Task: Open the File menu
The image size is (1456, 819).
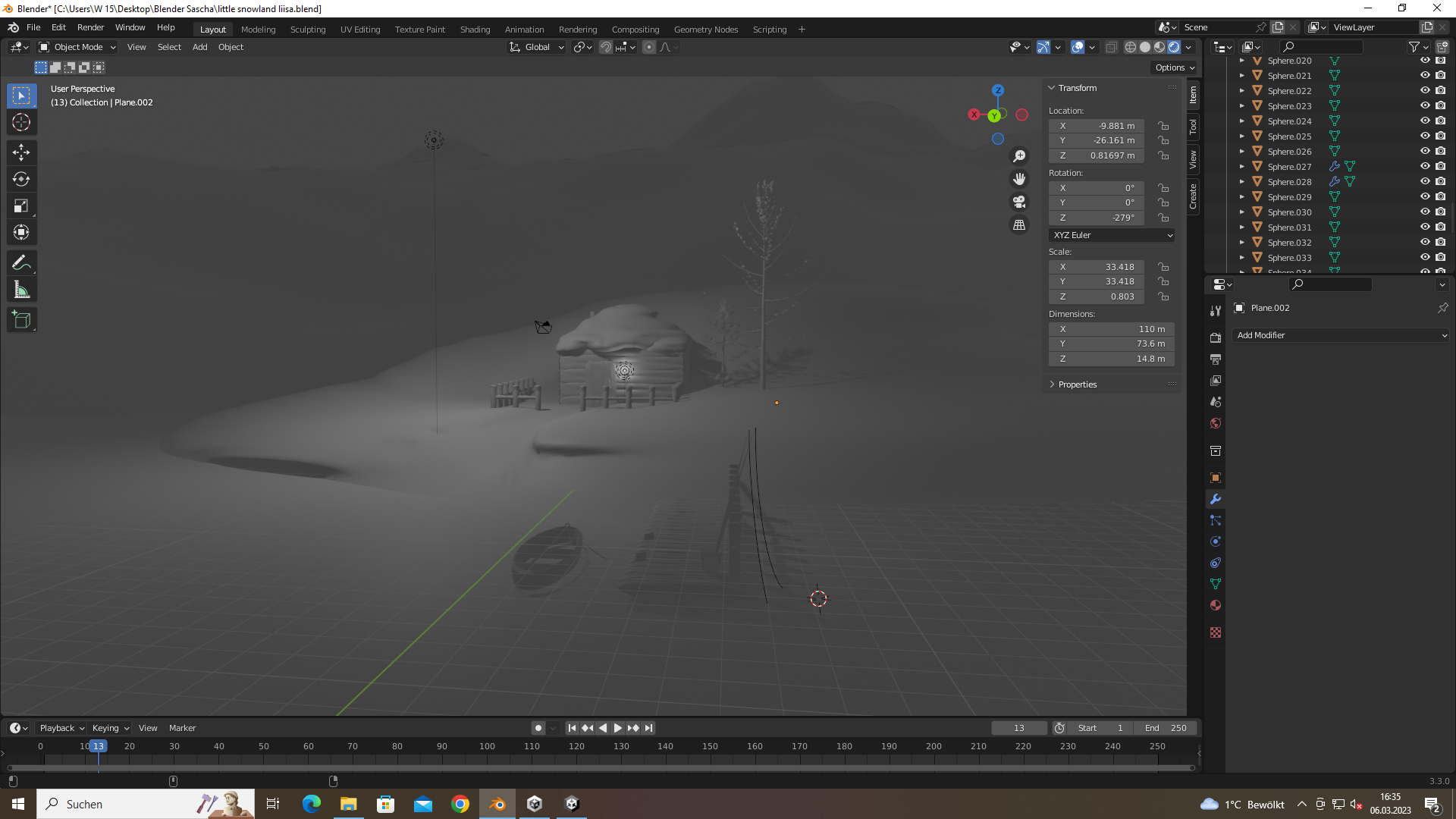Action: [x=33, y=27]
